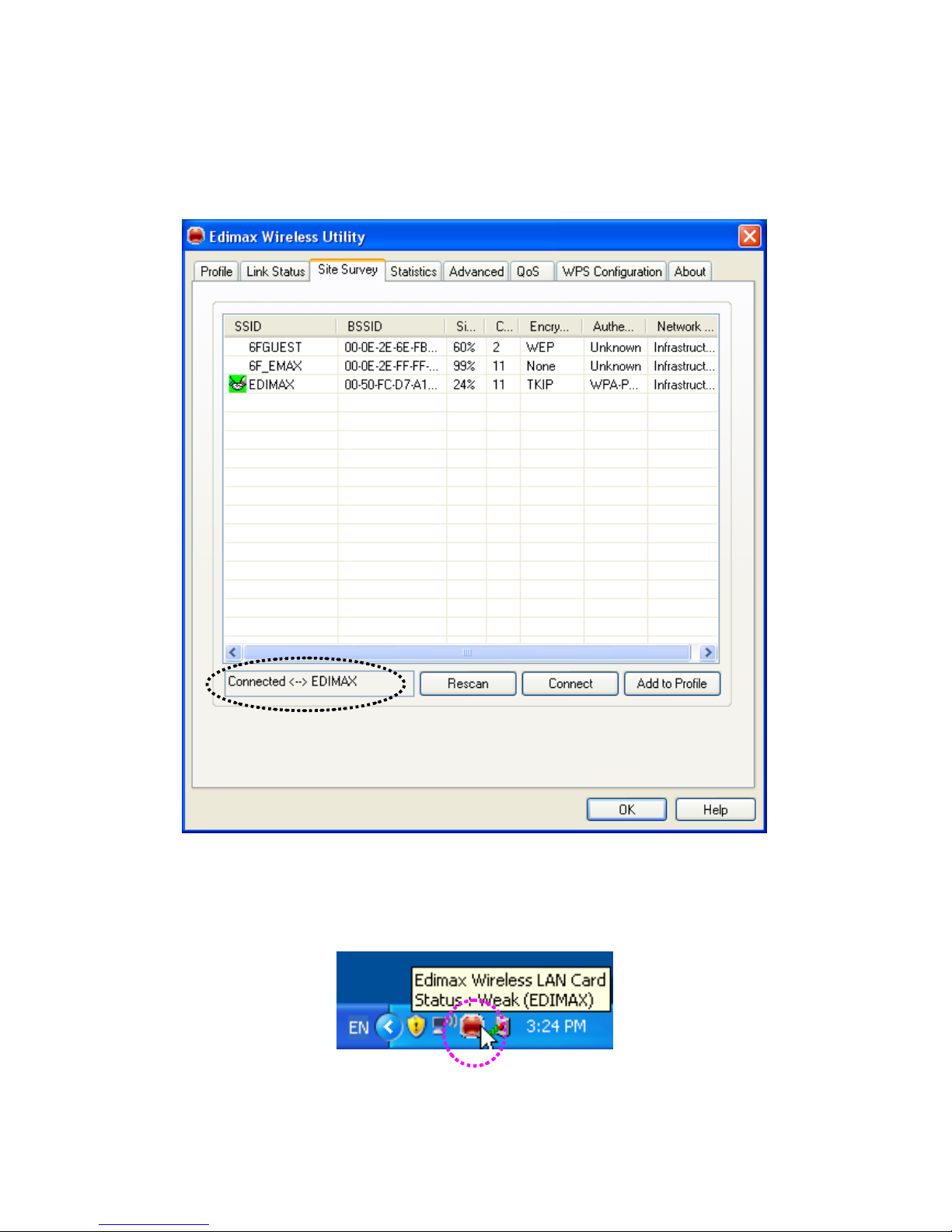
Task: Click the Encry... column header
Action: (x=551, y=326)
